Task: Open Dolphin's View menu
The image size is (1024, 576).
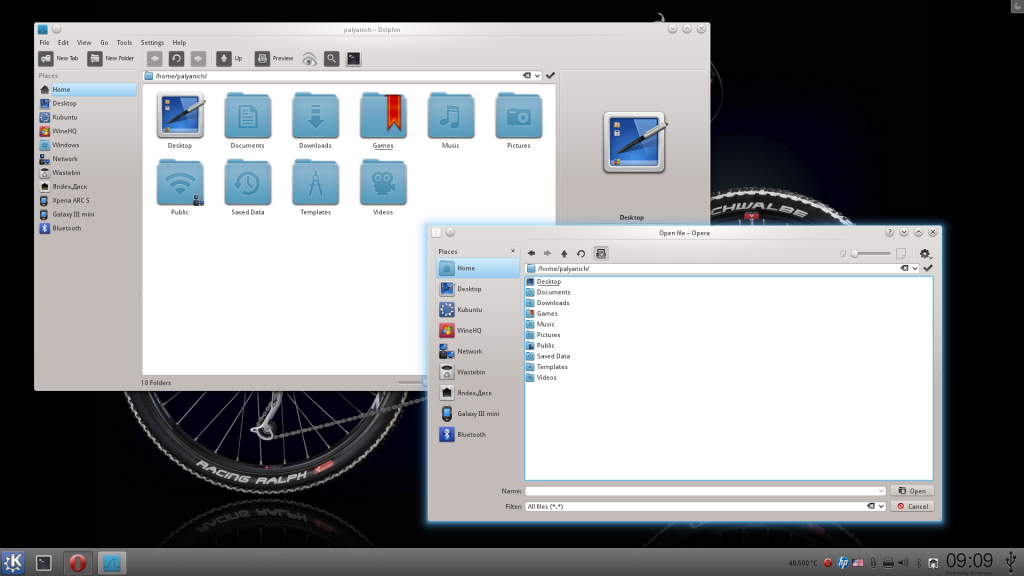Action: click(x=84, y=42)
